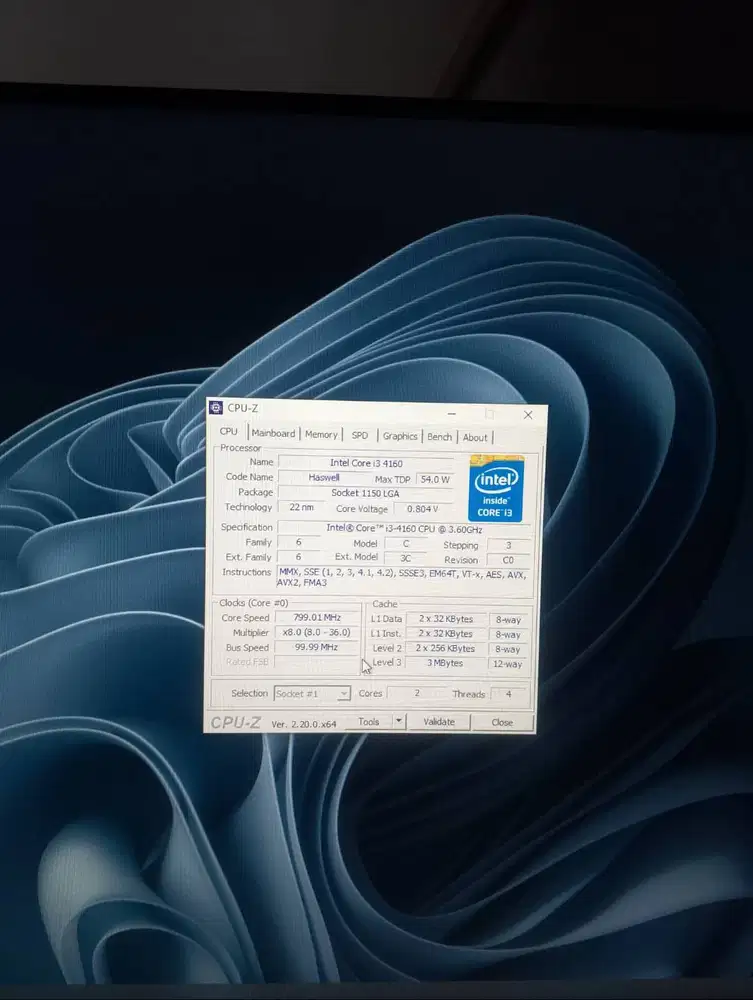
Task: Minimize the CPU-Z window
Action: point(451,414)
